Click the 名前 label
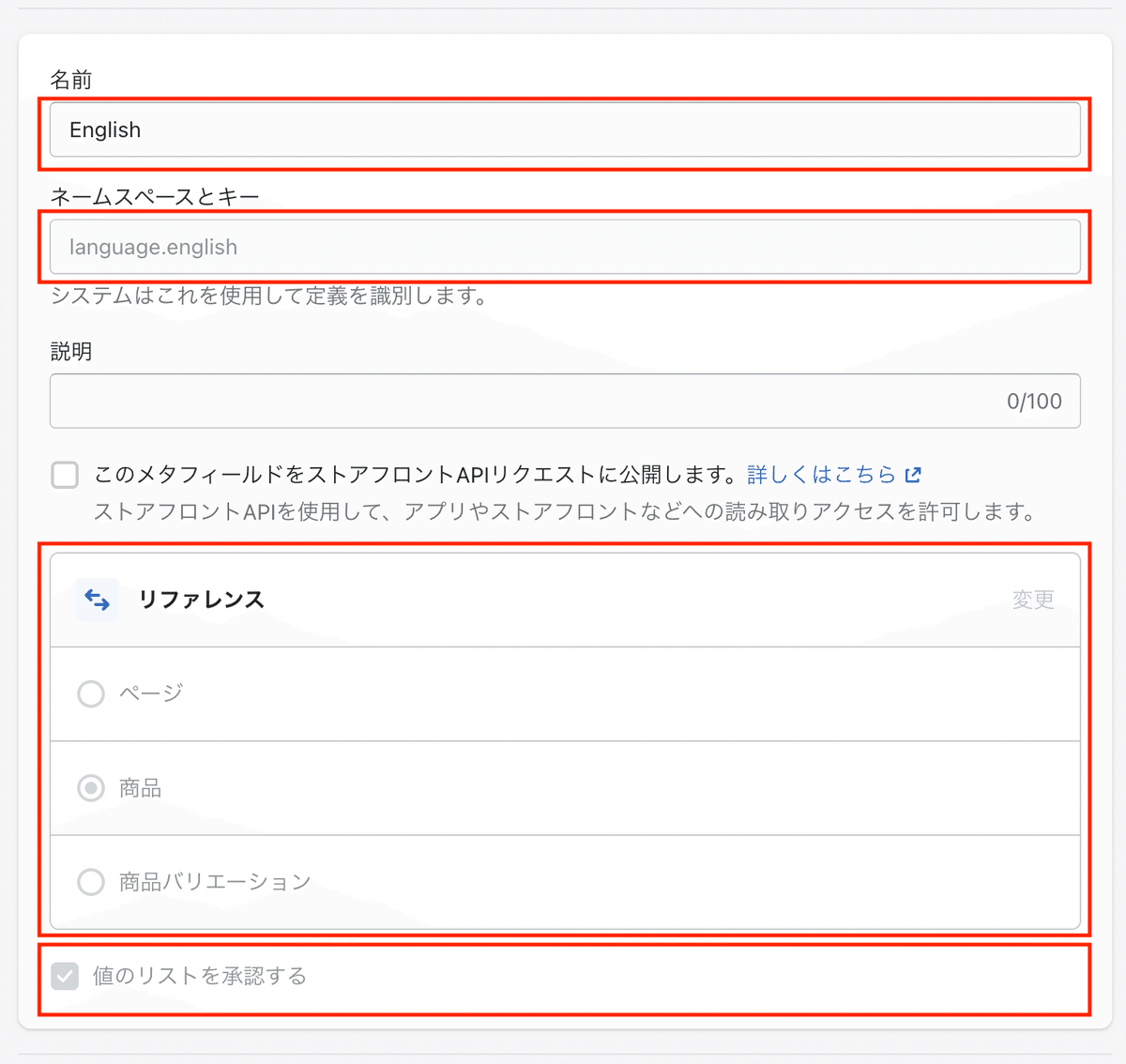 point(71,80)
